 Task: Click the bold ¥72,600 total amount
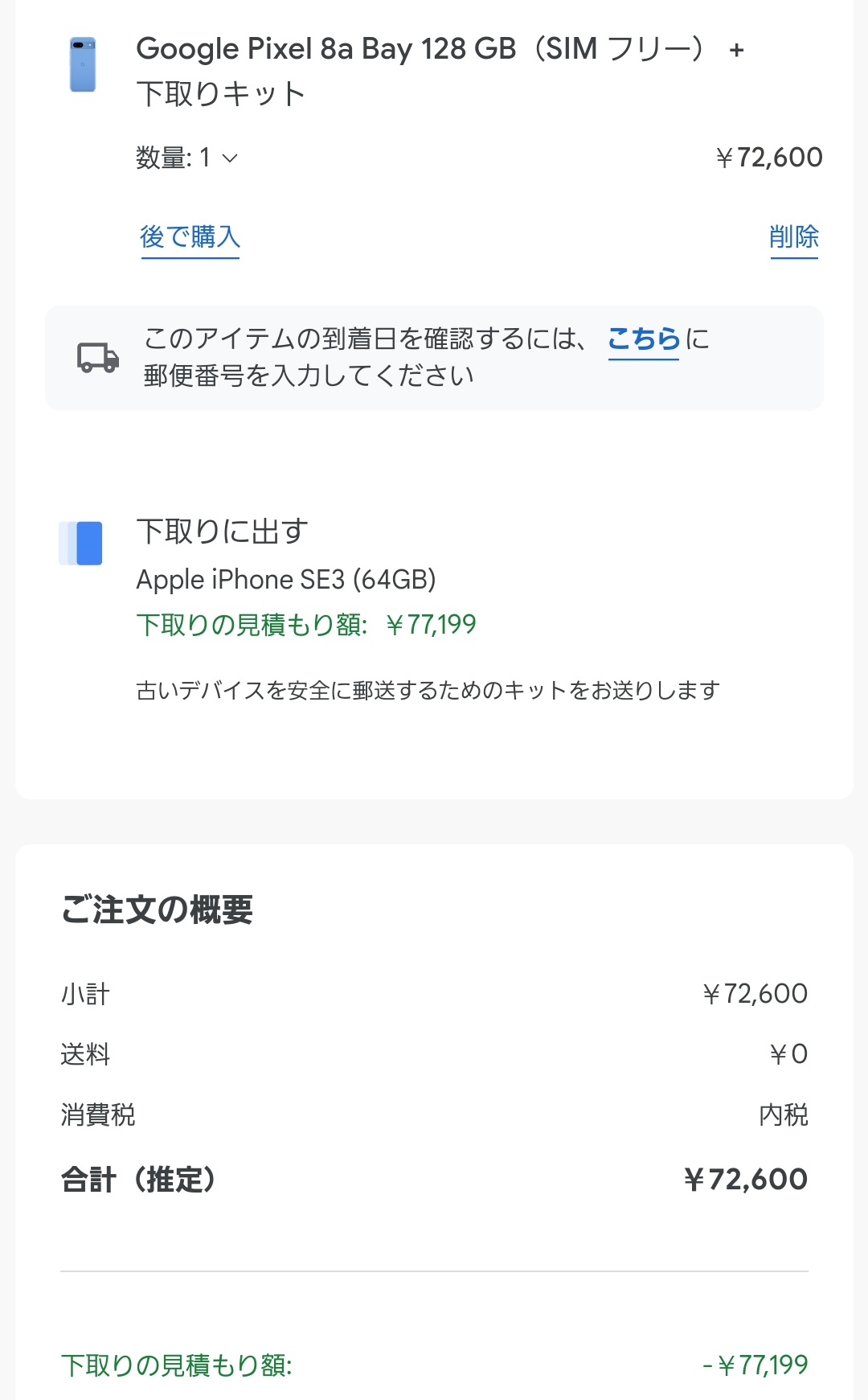click(745, 1180)
